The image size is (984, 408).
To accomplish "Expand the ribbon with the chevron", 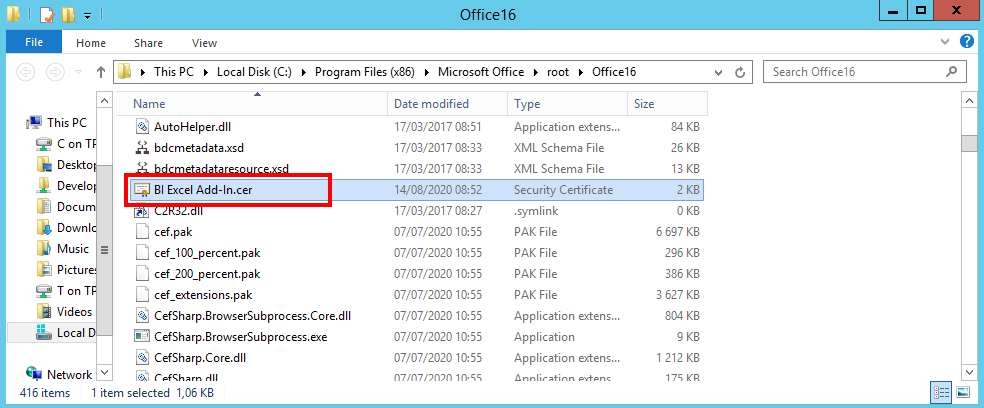I will coord(946,42).
